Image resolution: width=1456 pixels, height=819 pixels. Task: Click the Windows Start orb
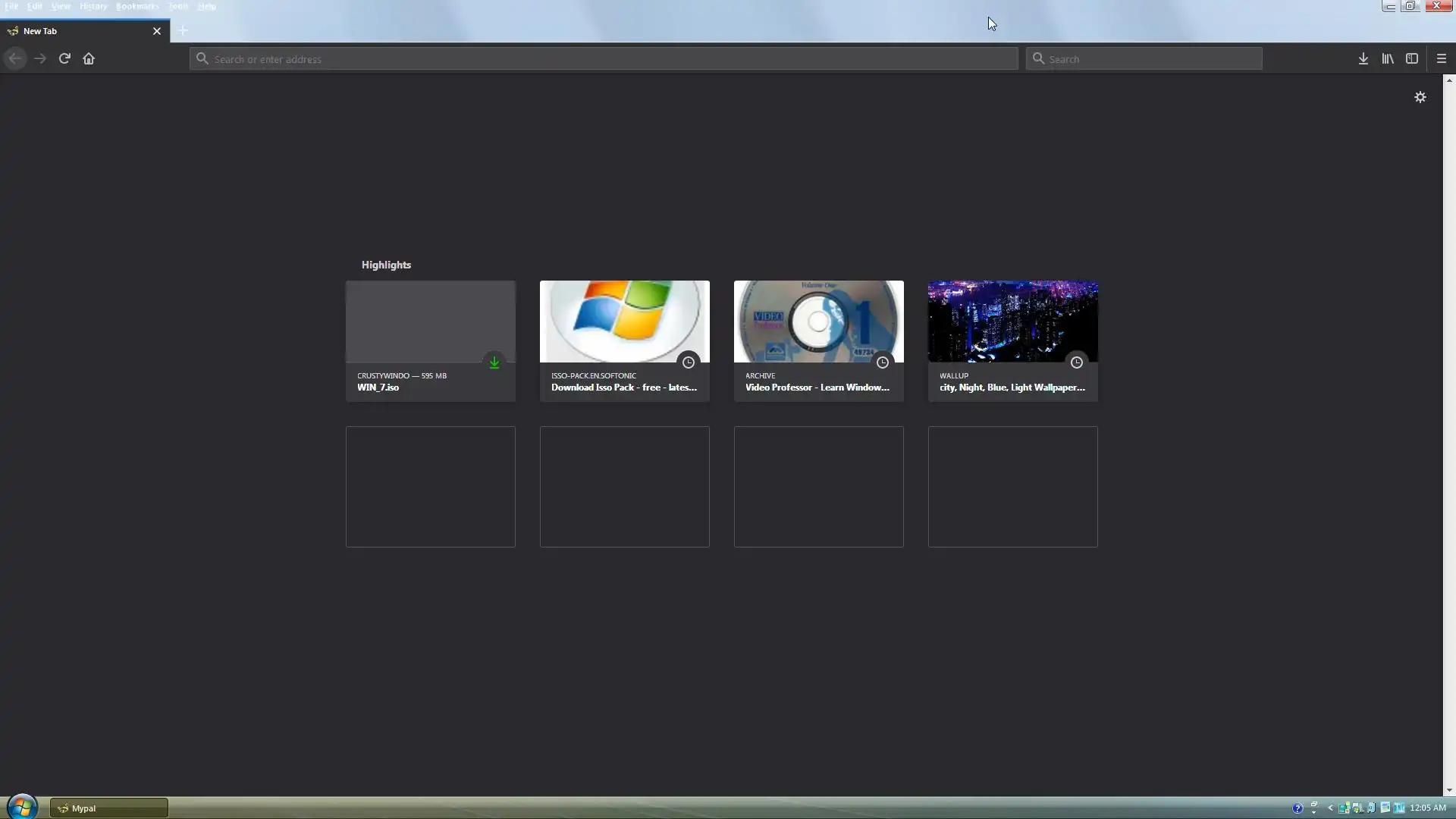click(x=22, y=807)
